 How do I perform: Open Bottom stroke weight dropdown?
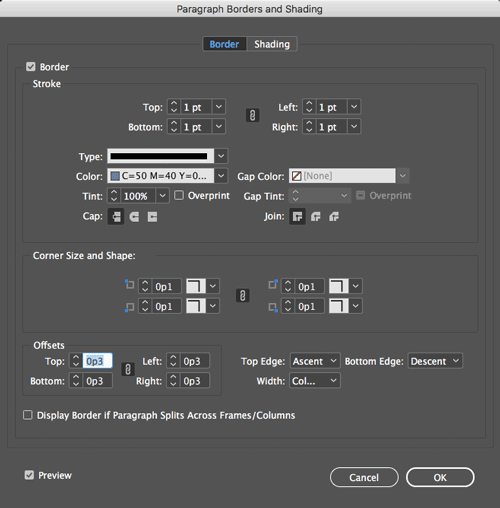coord(219,127)
